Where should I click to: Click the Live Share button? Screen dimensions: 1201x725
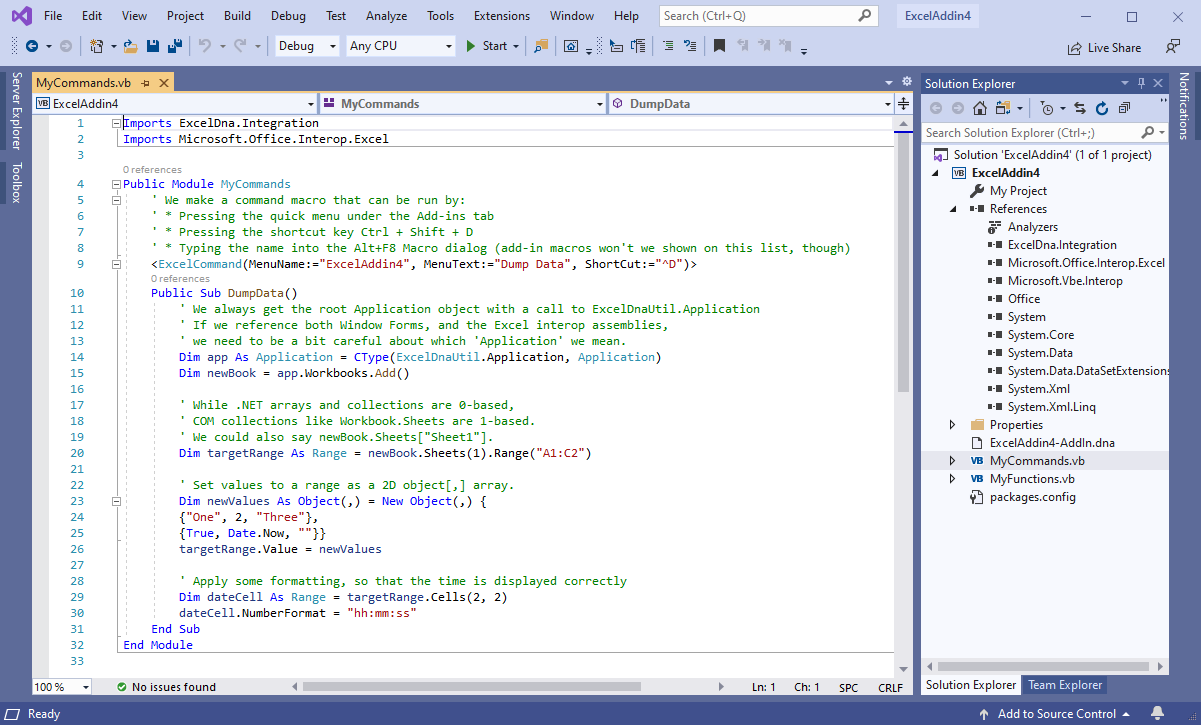(1104, 47)
